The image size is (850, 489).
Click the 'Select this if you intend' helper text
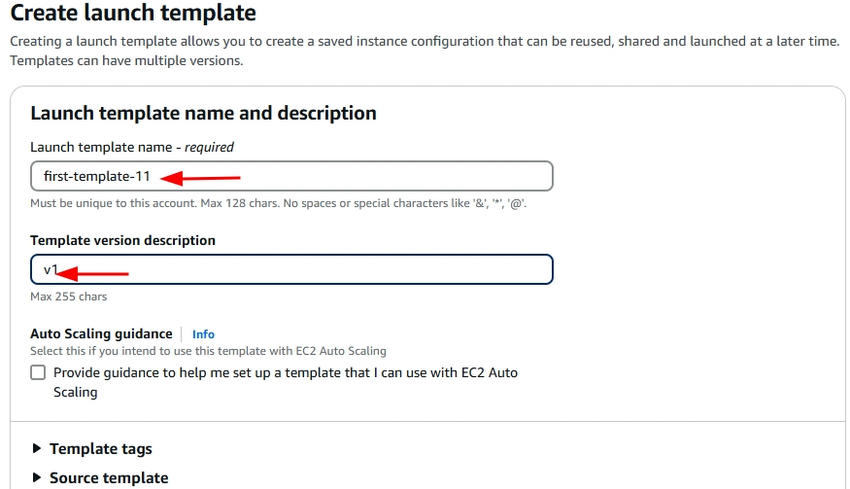pyautogui.click(x=208, y=351)
